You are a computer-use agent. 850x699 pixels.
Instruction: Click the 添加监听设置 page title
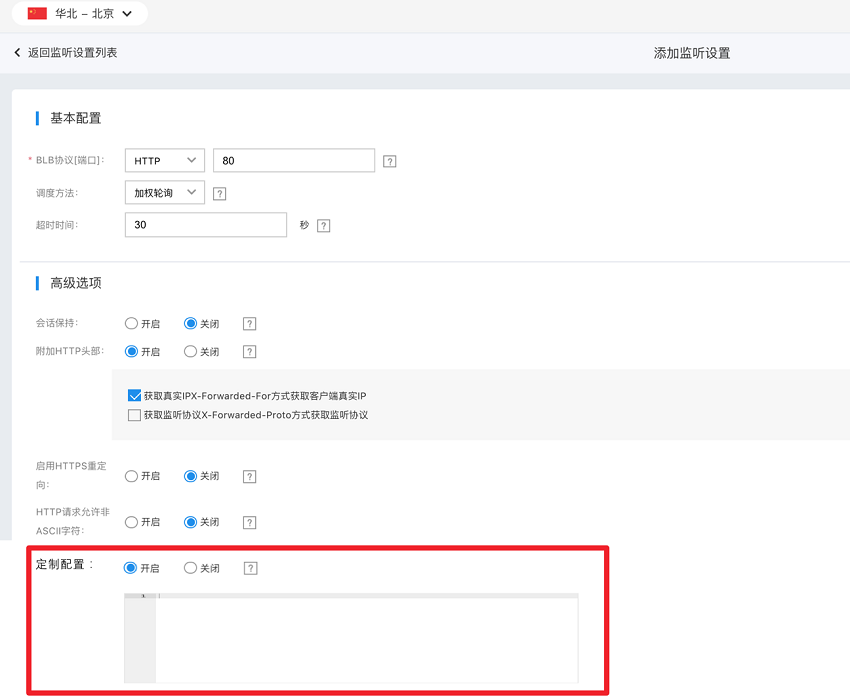(x=692, y=53)
